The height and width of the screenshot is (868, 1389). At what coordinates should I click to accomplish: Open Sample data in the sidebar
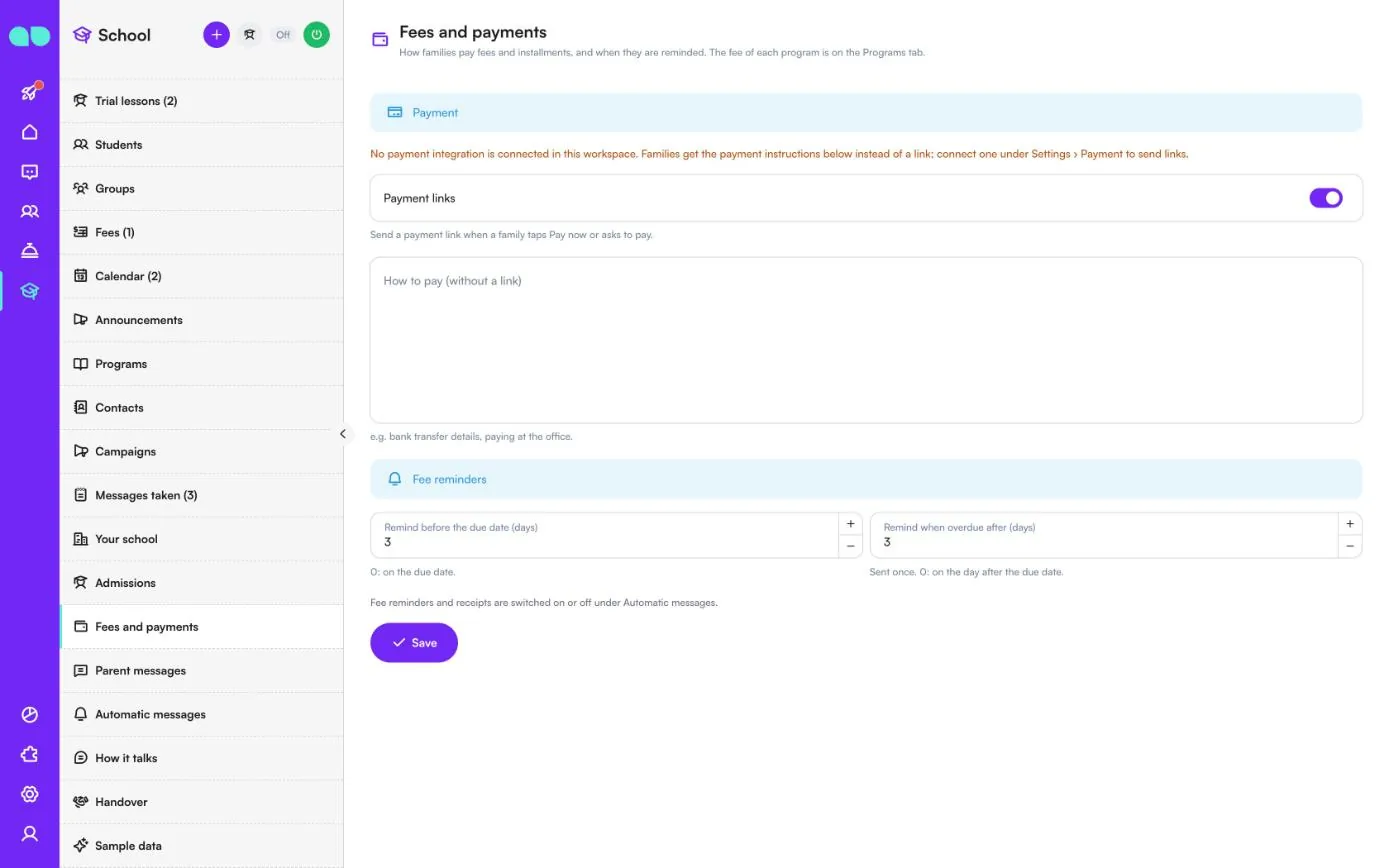(202, 846)
